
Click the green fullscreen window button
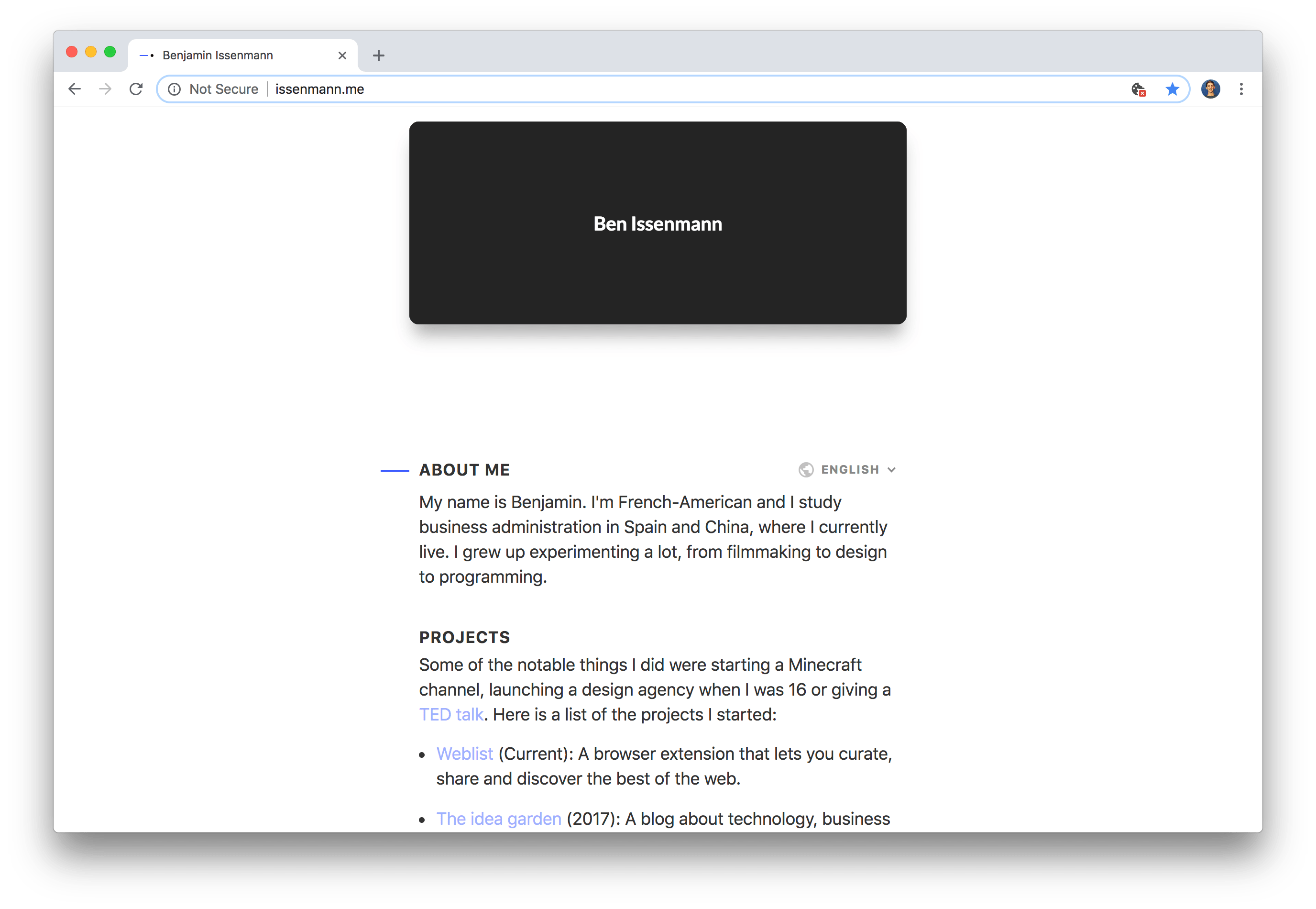(x=110, y=52)
